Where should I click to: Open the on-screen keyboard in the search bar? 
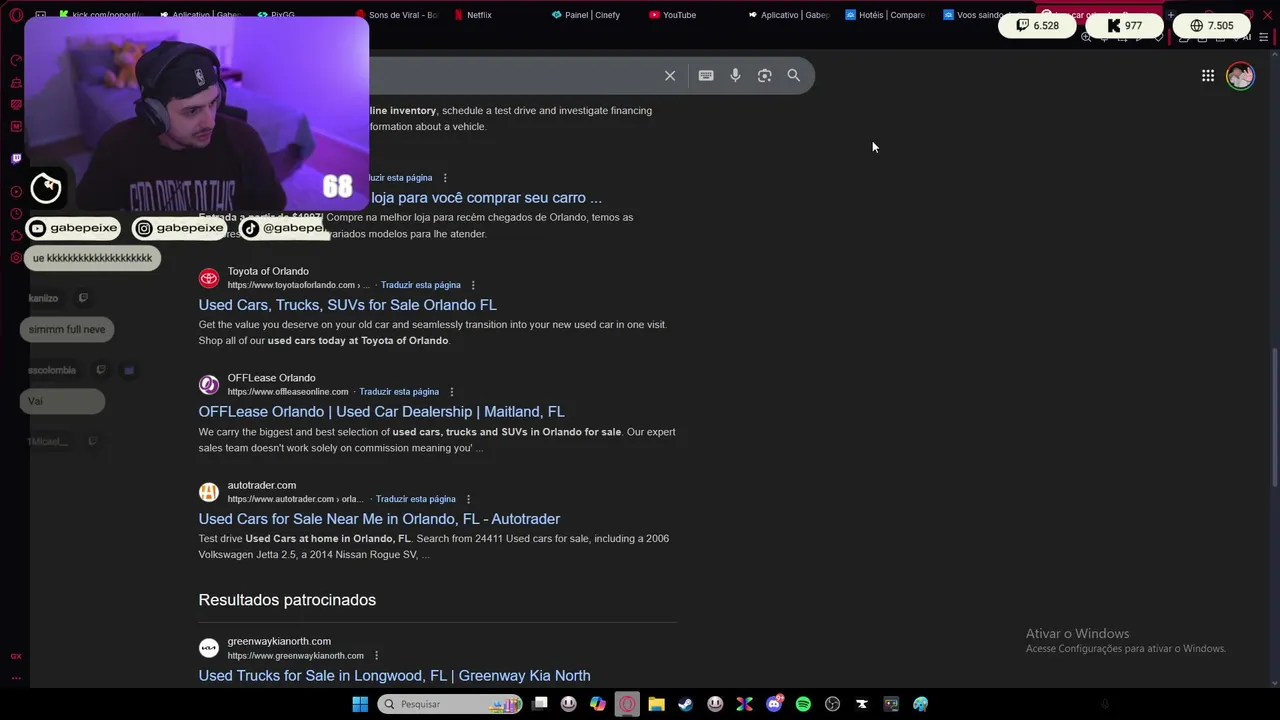click(x=706, y=76)
